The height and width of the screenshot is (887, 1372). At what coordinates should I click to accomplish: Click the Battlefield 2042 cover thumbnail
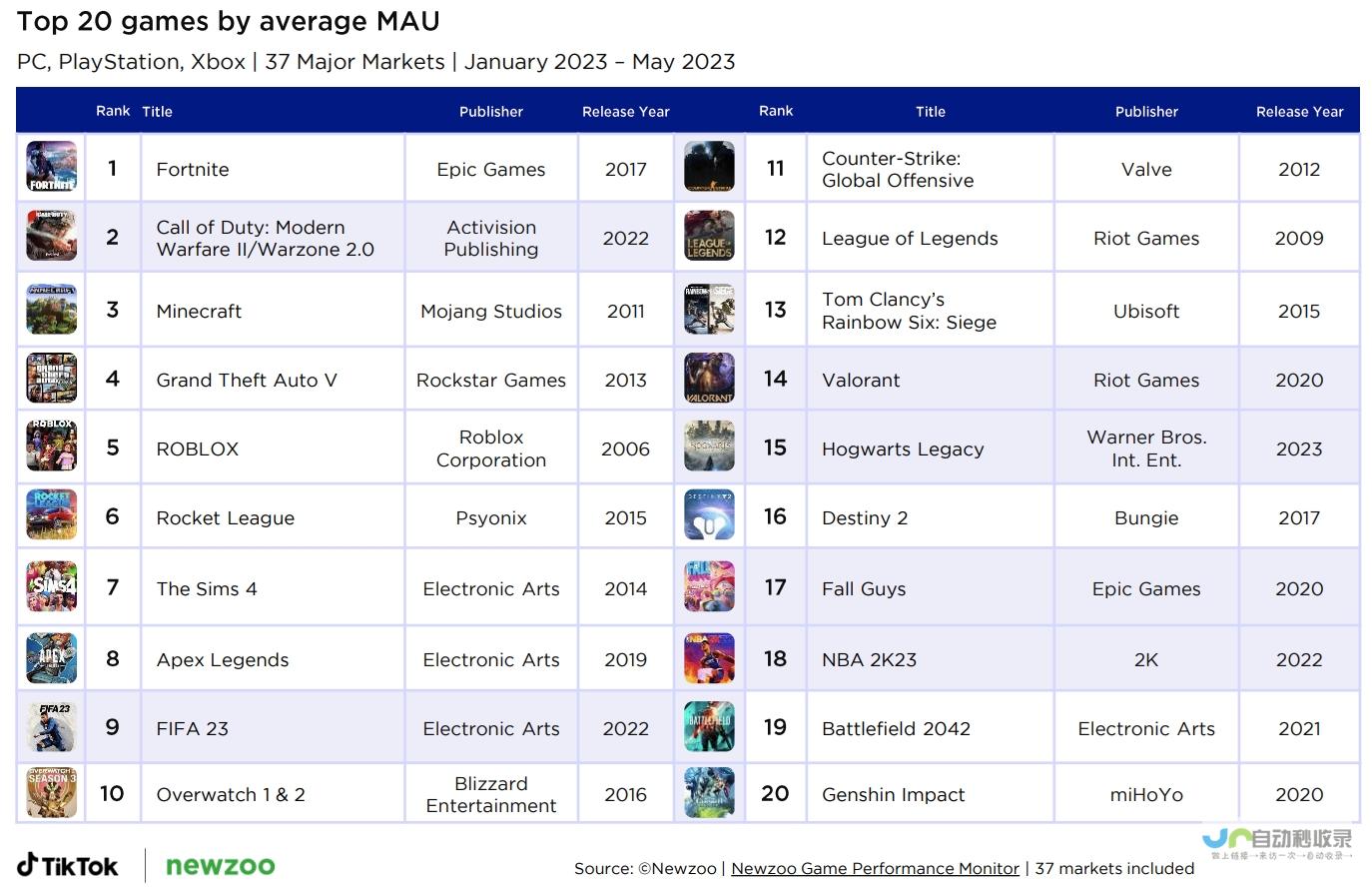(x=709, y=727)
